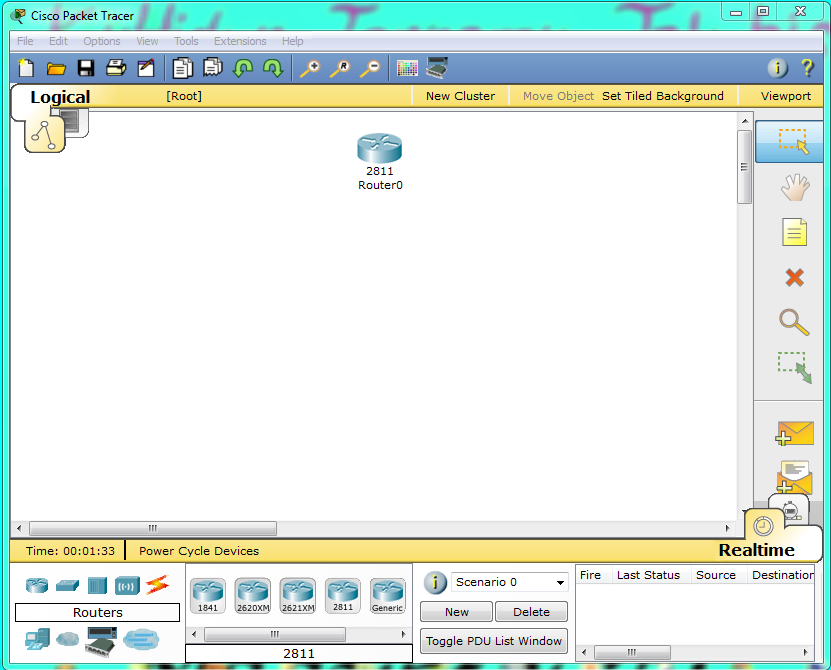This screenshot has width=831, height=670.
Task: Switch to Simulation mode stopwatch tab
Action: (790, 509)
